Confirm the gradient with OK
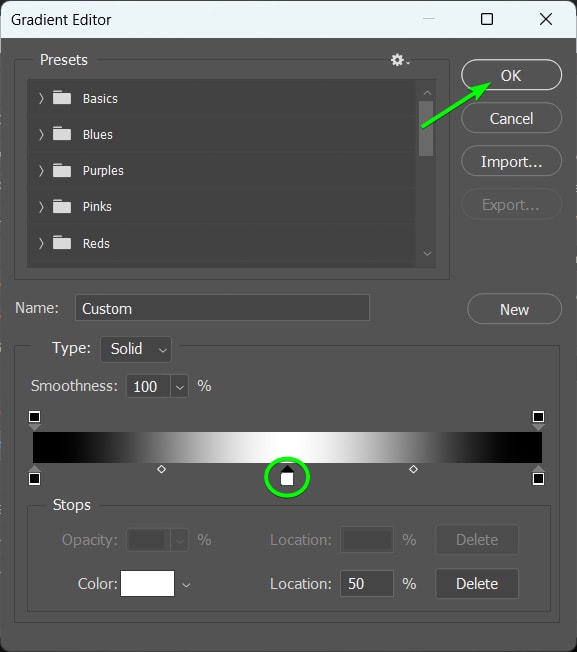577x652 pixels. click(x=511, y=75)
